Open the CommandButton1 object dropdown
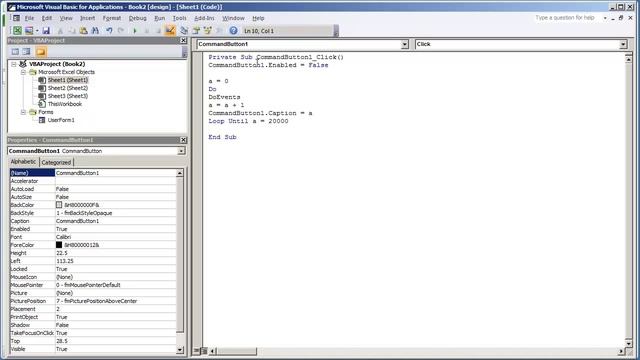 (404, 44)
